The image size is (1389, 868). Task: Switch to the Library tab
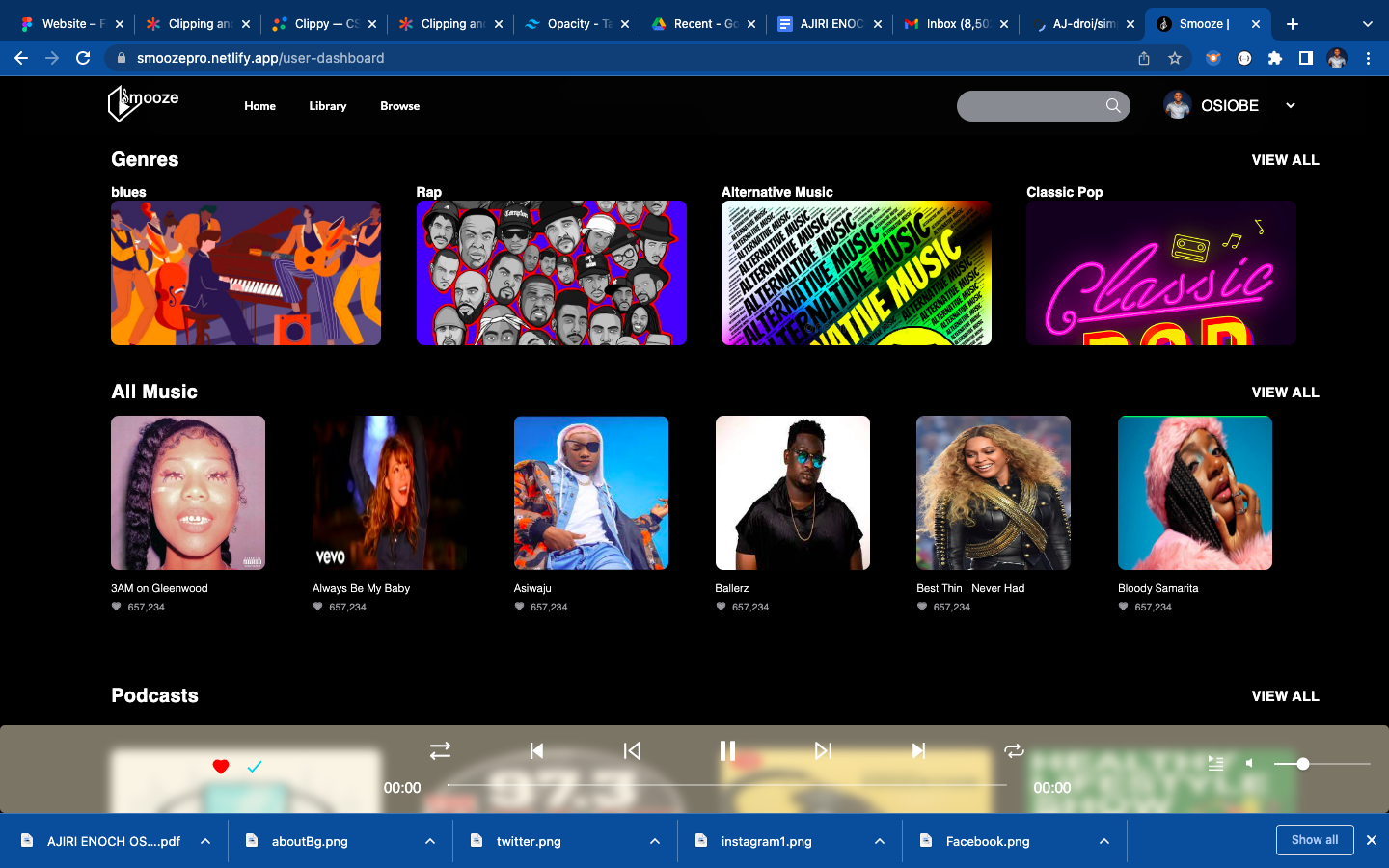click(x=327, y=106)
